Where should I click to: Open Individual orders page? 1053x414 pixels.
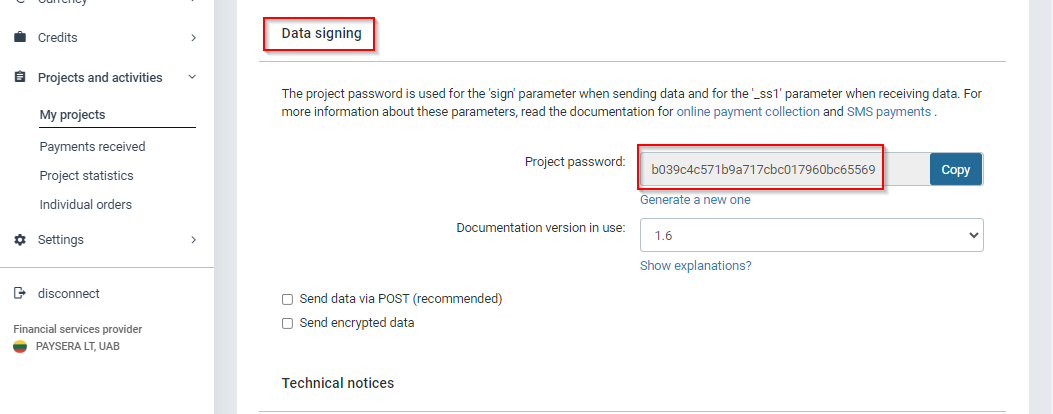coord(85,205)
